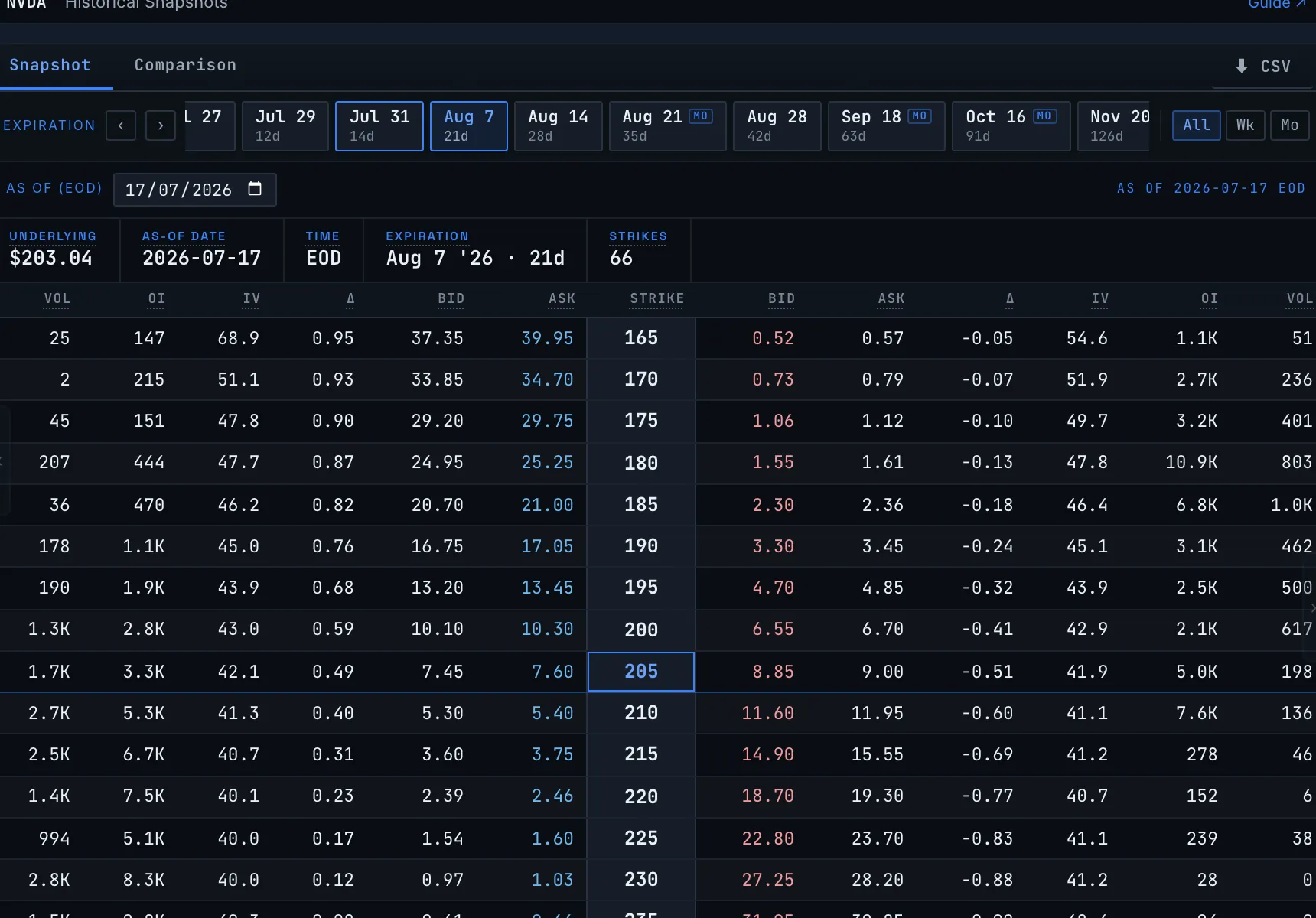Image resolution: width=1316 pixels, height=918 pixels.
Task: Select the 180 strike cell
Action: tap(641, 463)
